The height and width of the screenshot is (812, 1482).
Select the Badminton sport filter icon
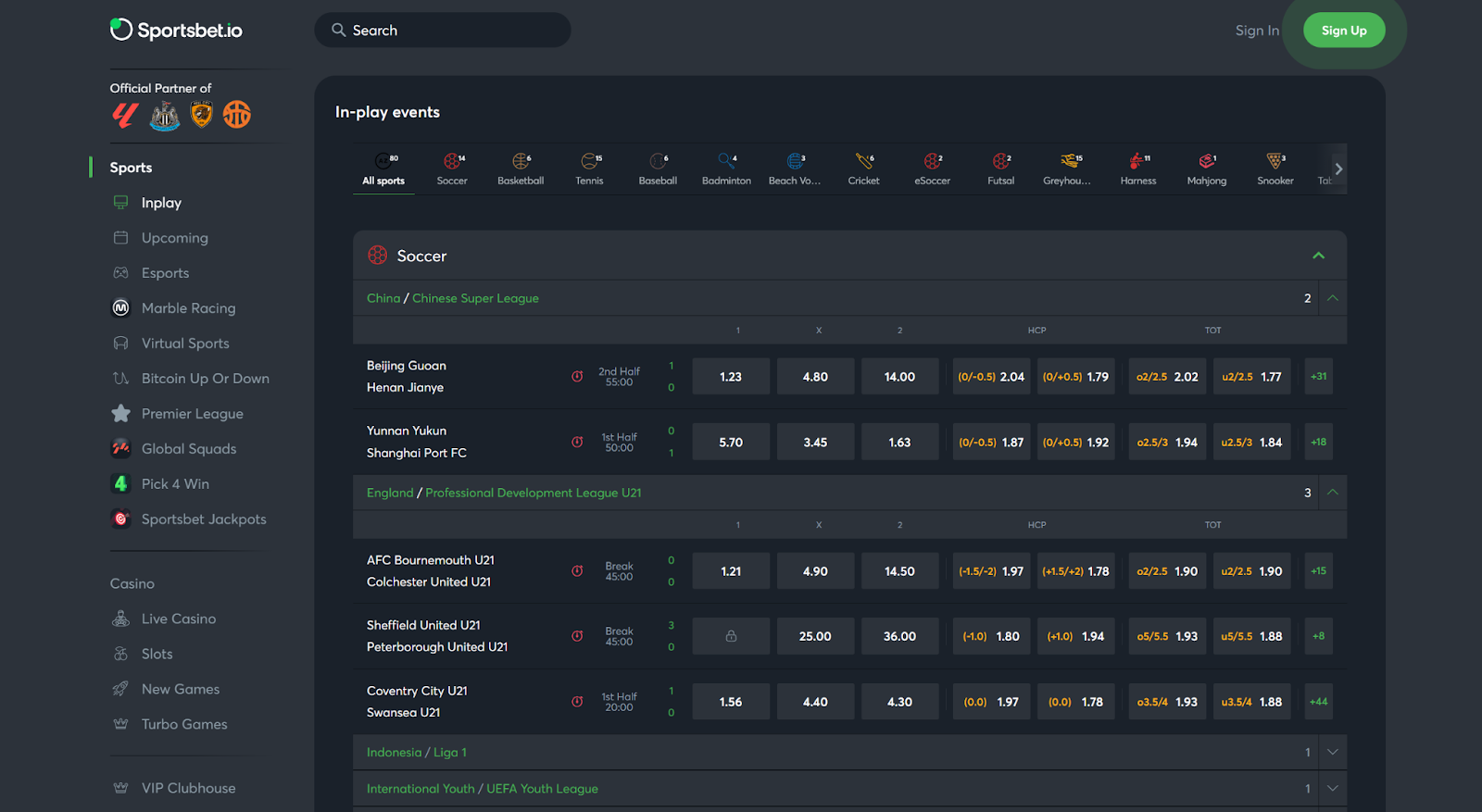(727, 161)
